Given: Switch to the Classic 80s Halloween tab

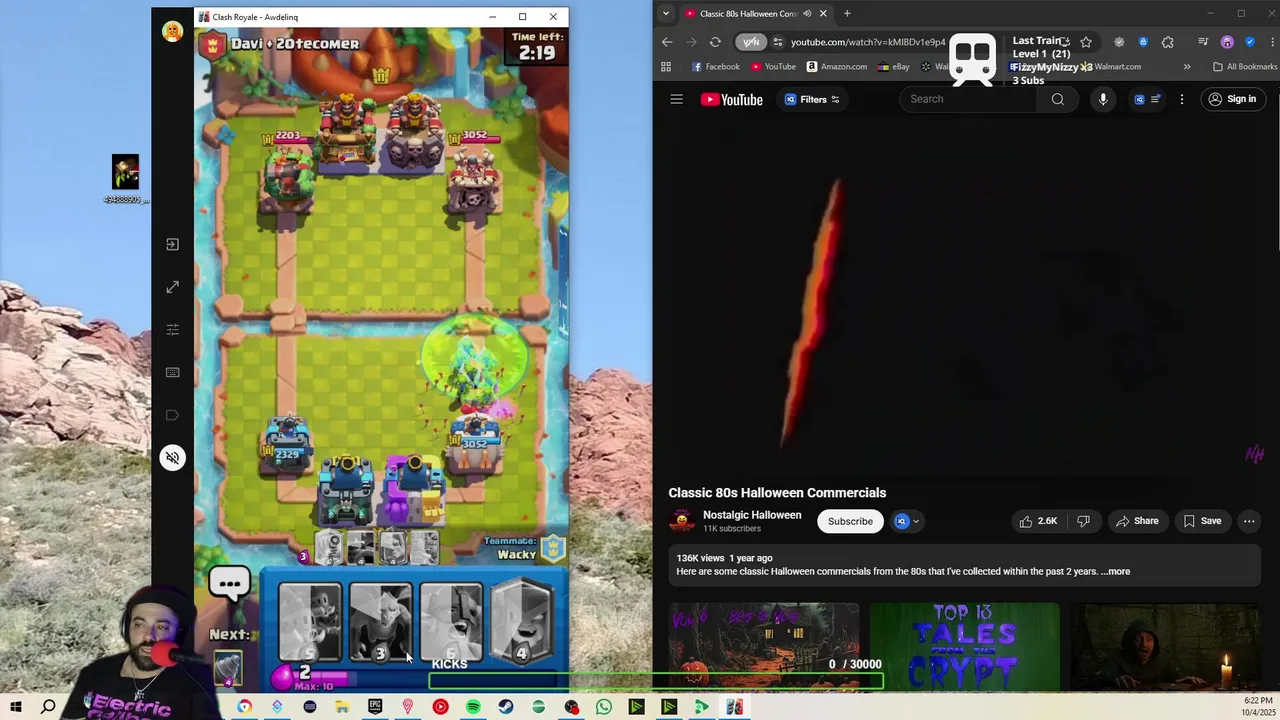Looking at the screenshot, I should pos(749,14).
